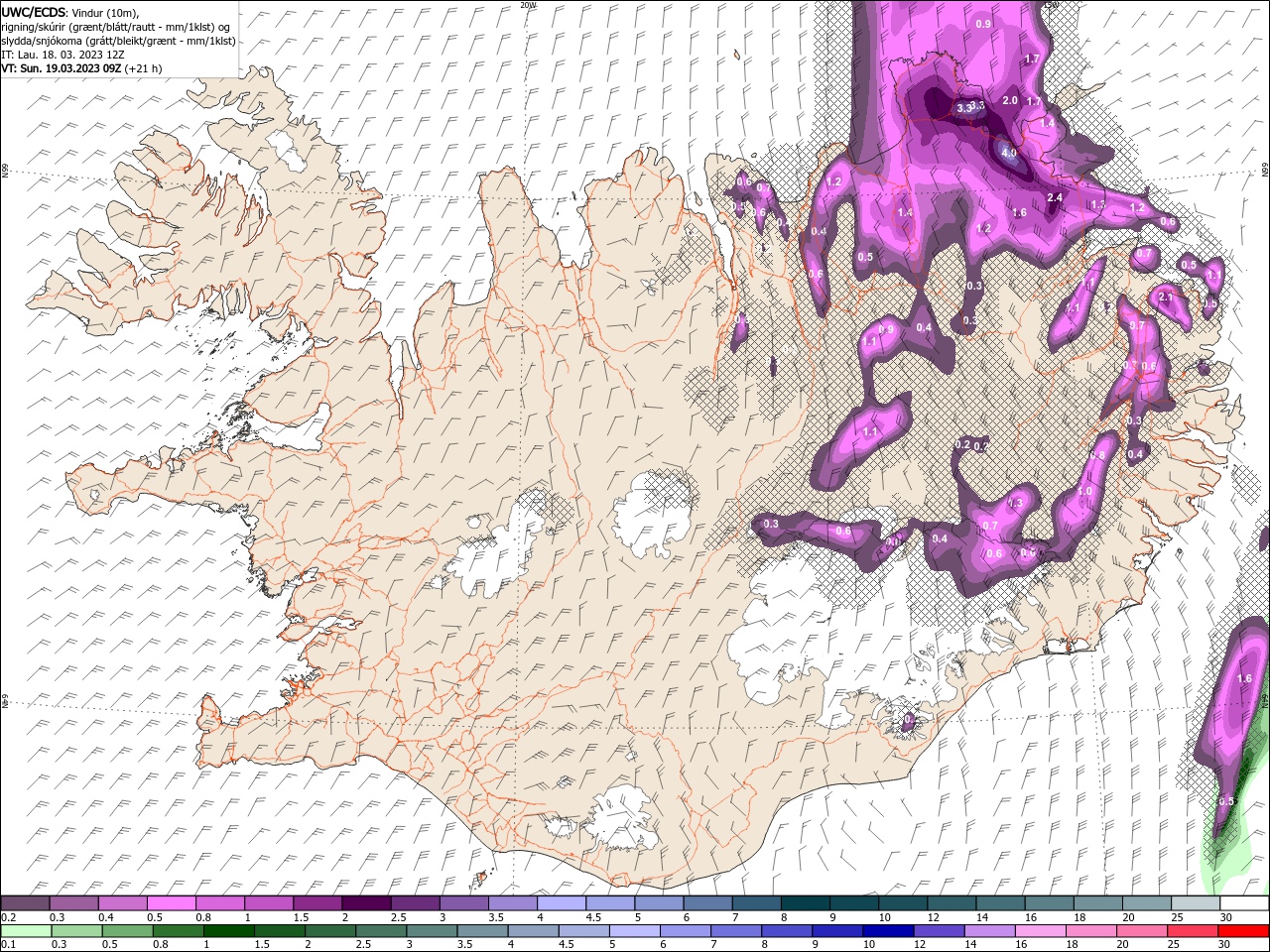Select the bright pink 0.5 snow legend swatch

(171, 903)
